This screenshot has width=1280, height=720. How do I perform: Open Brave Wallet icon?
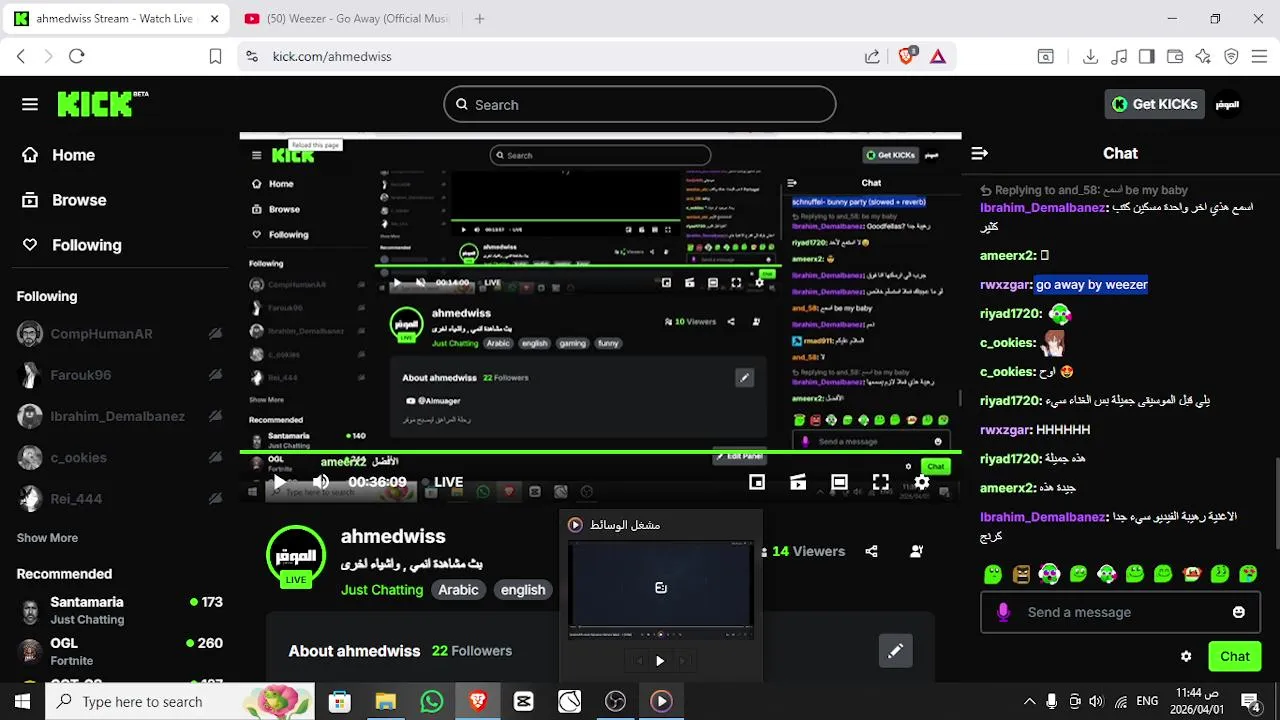coord(1175,57)
